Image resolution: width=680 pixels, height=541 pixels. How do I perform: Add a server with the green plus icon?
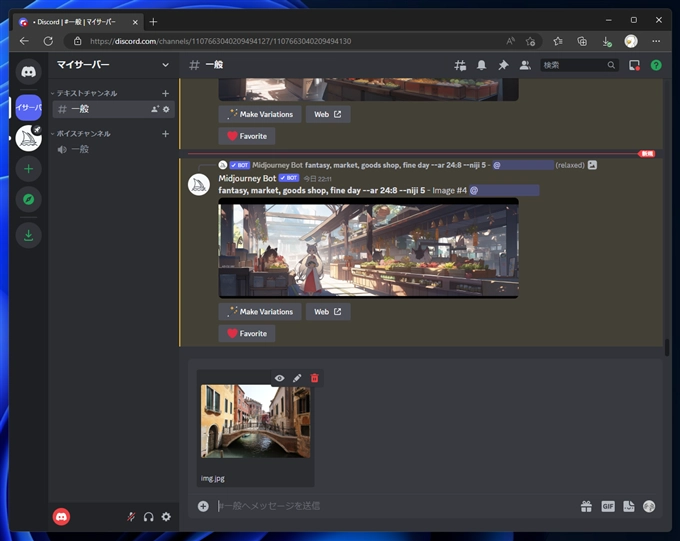[x=29, y=169]
